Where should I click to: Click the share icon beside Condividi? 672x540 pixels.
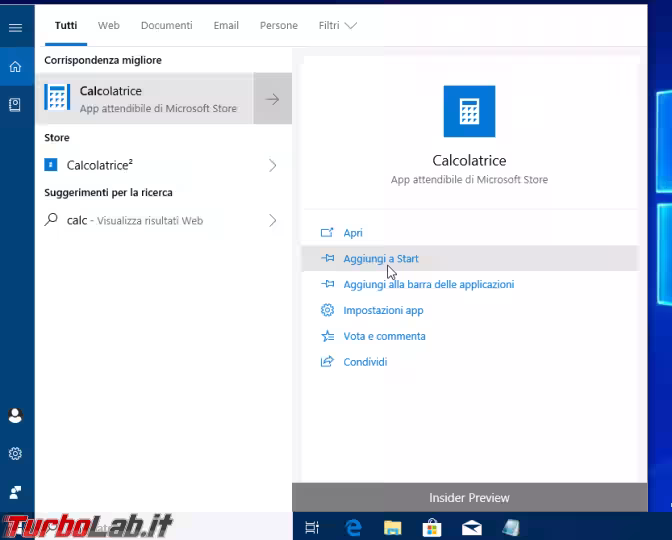coord(327,361)
